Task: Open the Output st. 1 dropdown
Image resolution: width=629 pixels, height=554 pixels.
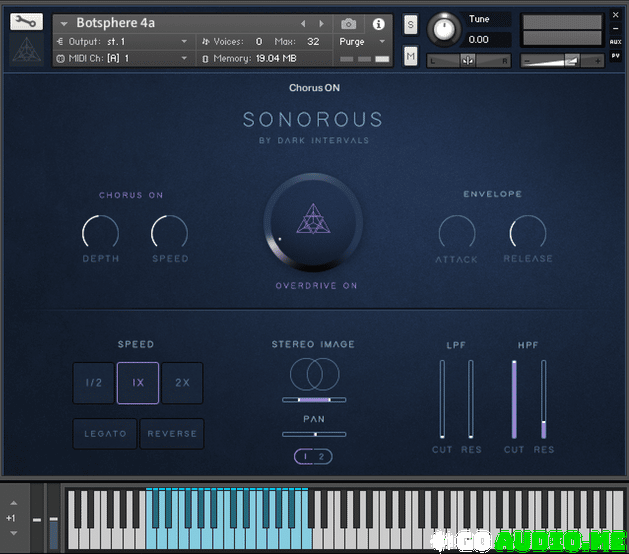Action: (x=122, y=42)
